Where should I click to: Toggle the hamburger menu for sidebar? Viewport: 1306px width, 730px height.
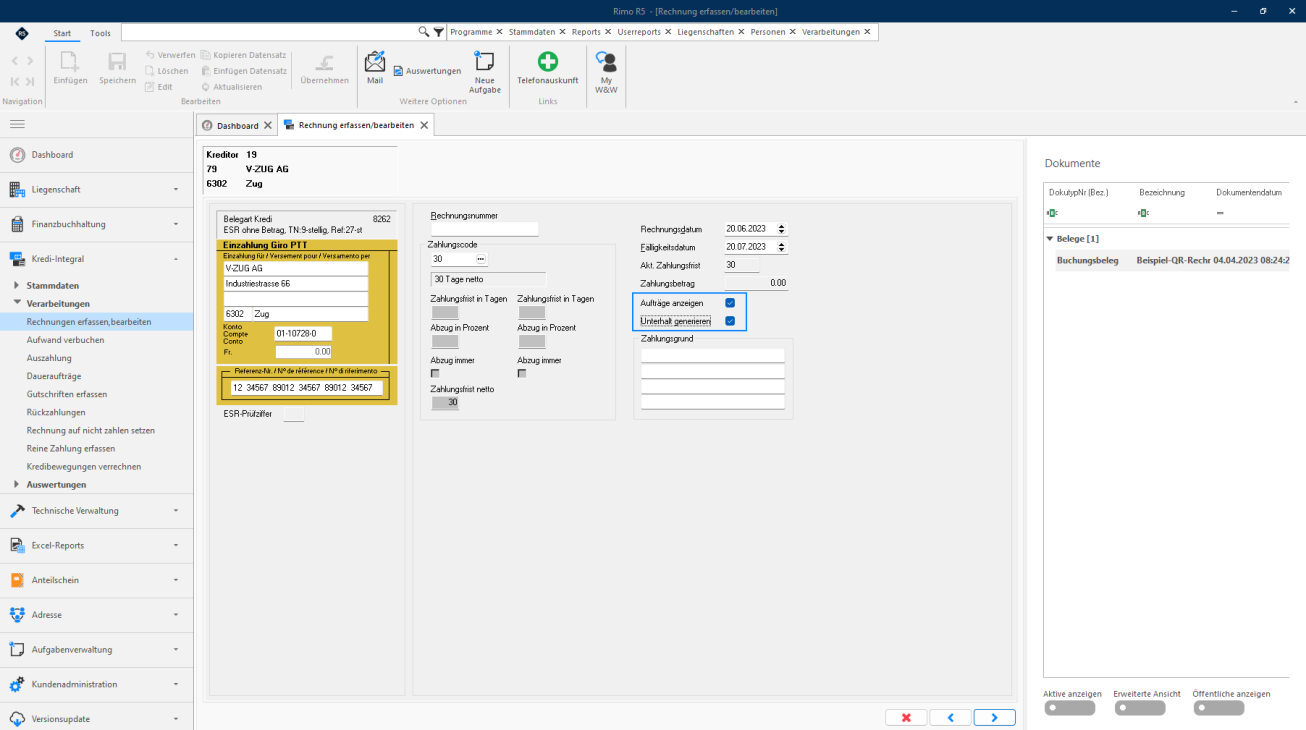[17, 124]
